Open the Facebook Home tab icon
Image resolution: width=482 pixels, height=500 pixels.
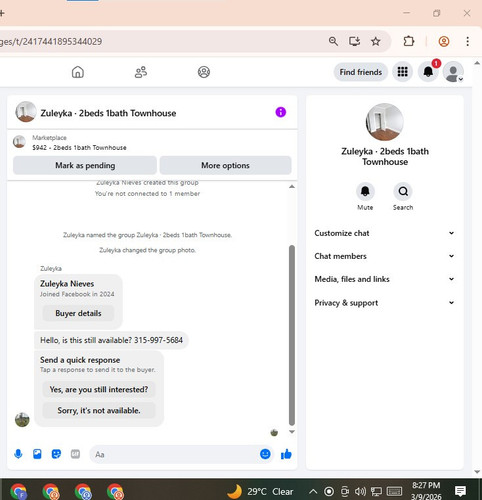click(x=78, y=72)
